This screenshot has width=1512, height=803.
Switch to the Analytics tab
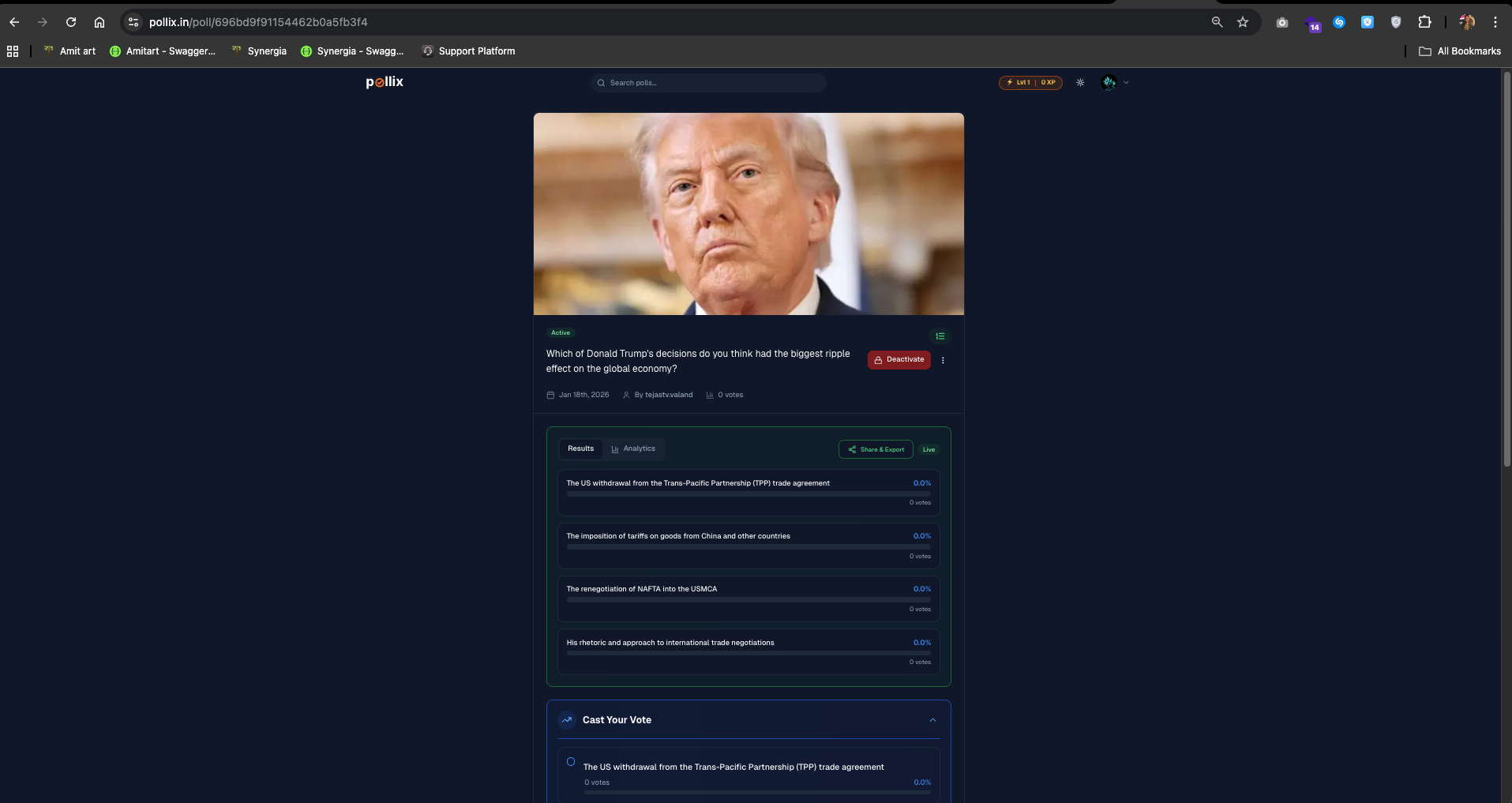tap(634, 448)
